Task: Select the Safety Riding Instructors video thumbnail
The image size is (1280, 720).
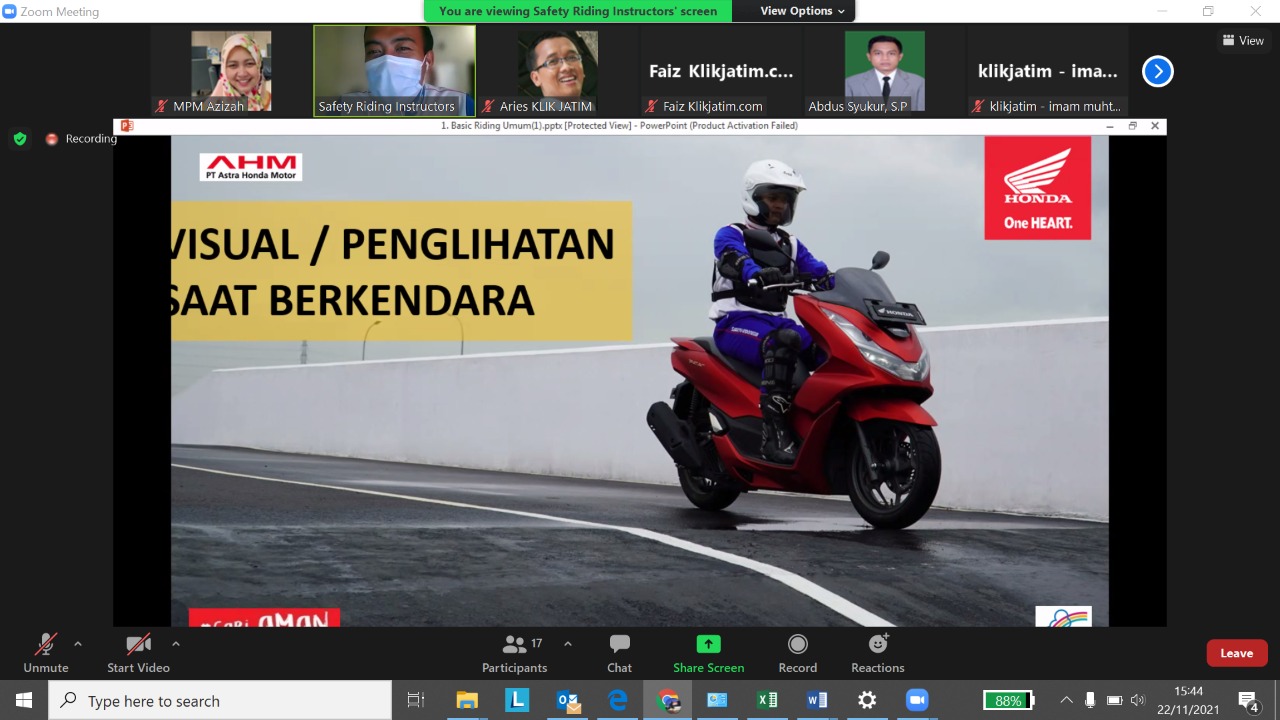Action: pos(394,70)
